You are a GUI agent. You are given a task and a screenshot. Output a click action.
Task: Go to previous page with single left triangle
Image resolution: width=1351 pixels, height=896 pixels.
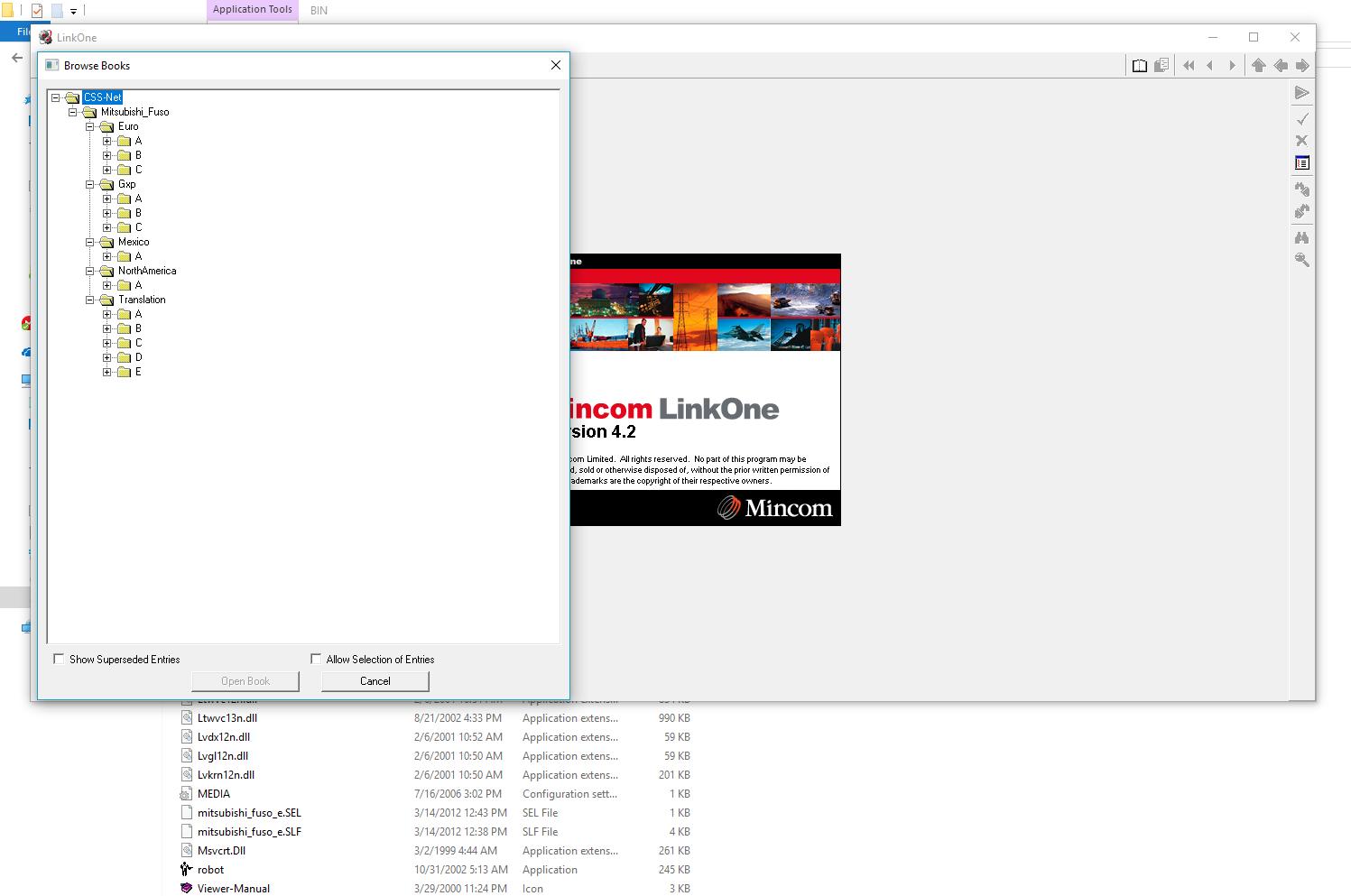1210,66
